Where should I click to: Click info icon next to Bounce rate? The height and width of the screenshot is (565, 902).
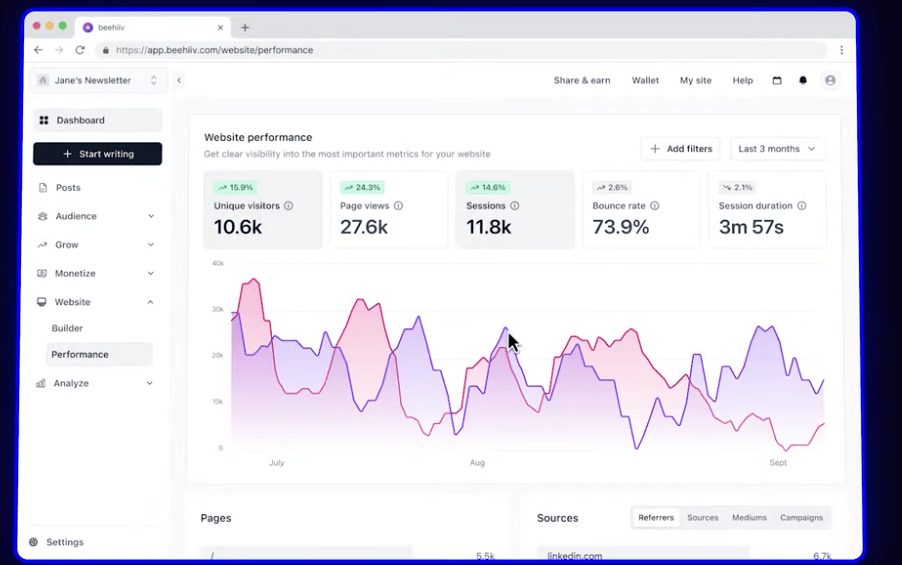(x=655, y=205)
